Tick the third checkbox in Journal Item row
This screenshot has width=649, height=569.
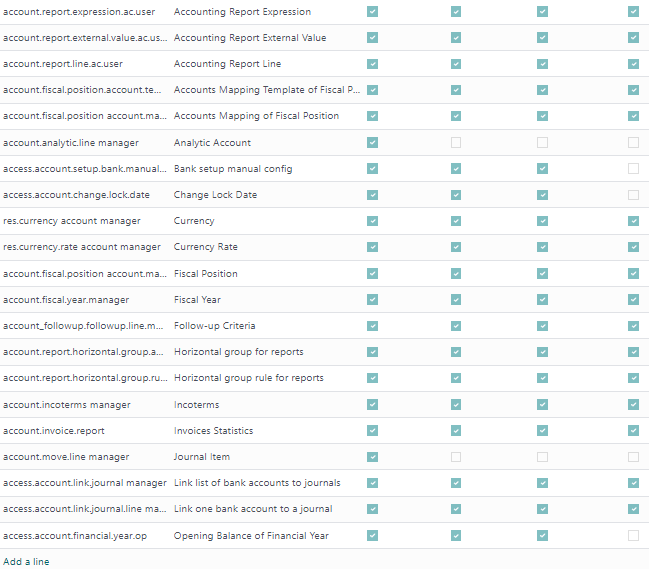[542, 457]
